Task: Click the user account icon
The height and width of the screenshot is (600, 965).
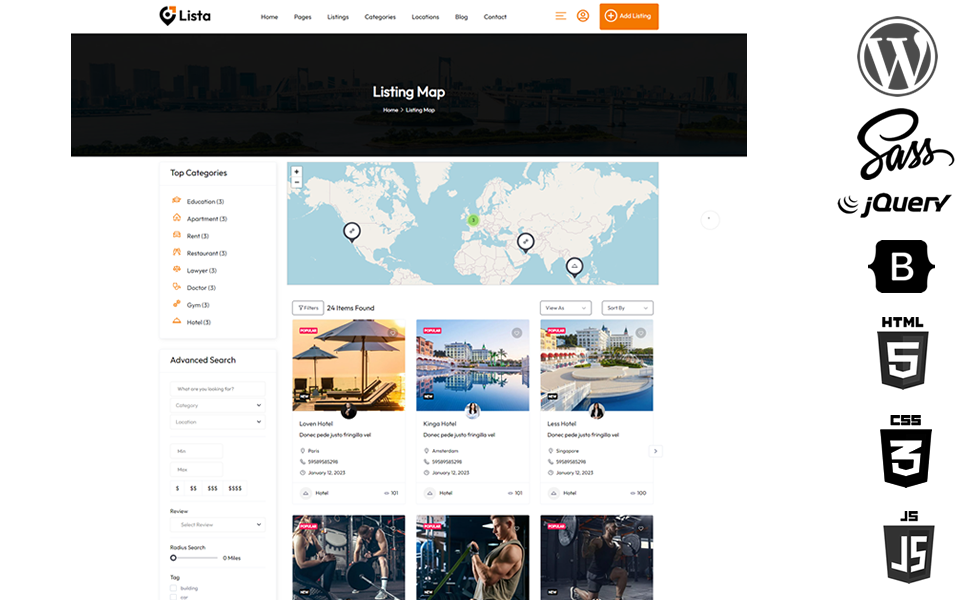Action: coord(583,16)
